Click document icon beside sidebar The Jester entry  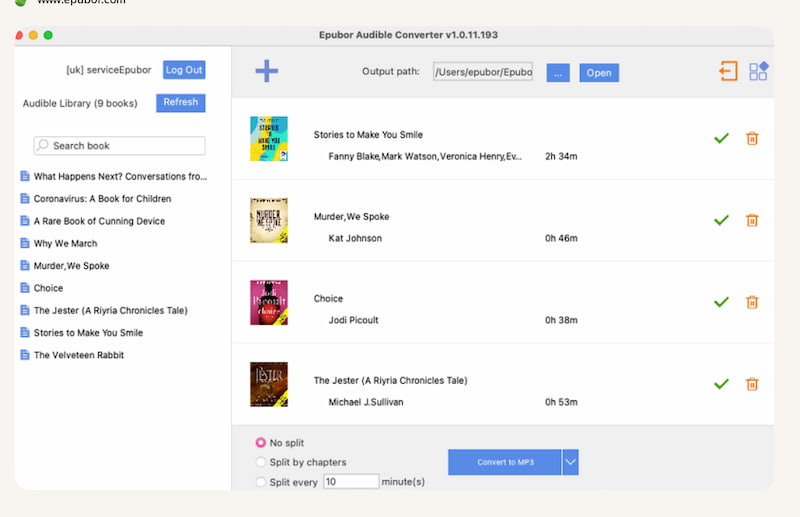coord(24,310)
